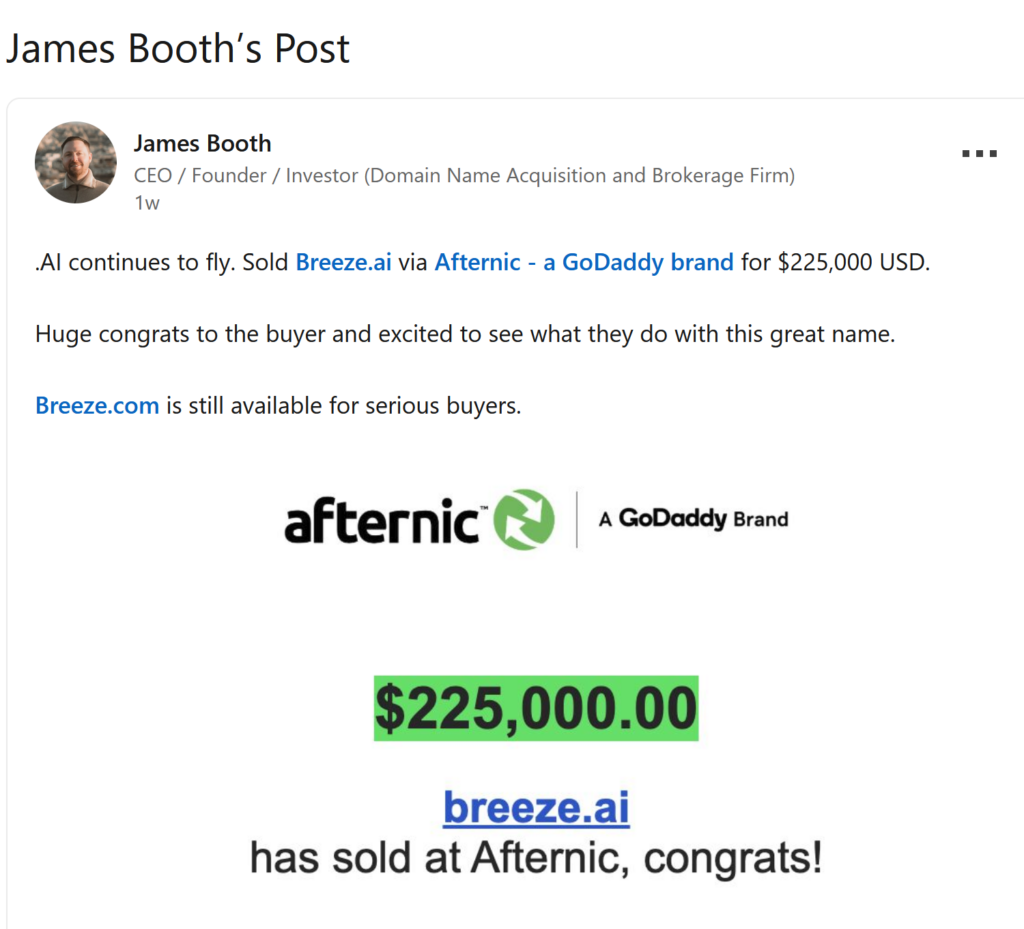The image size is (1024, 929).
Task: Select the A GoDaddy Brand logo text
Action: 694,519
